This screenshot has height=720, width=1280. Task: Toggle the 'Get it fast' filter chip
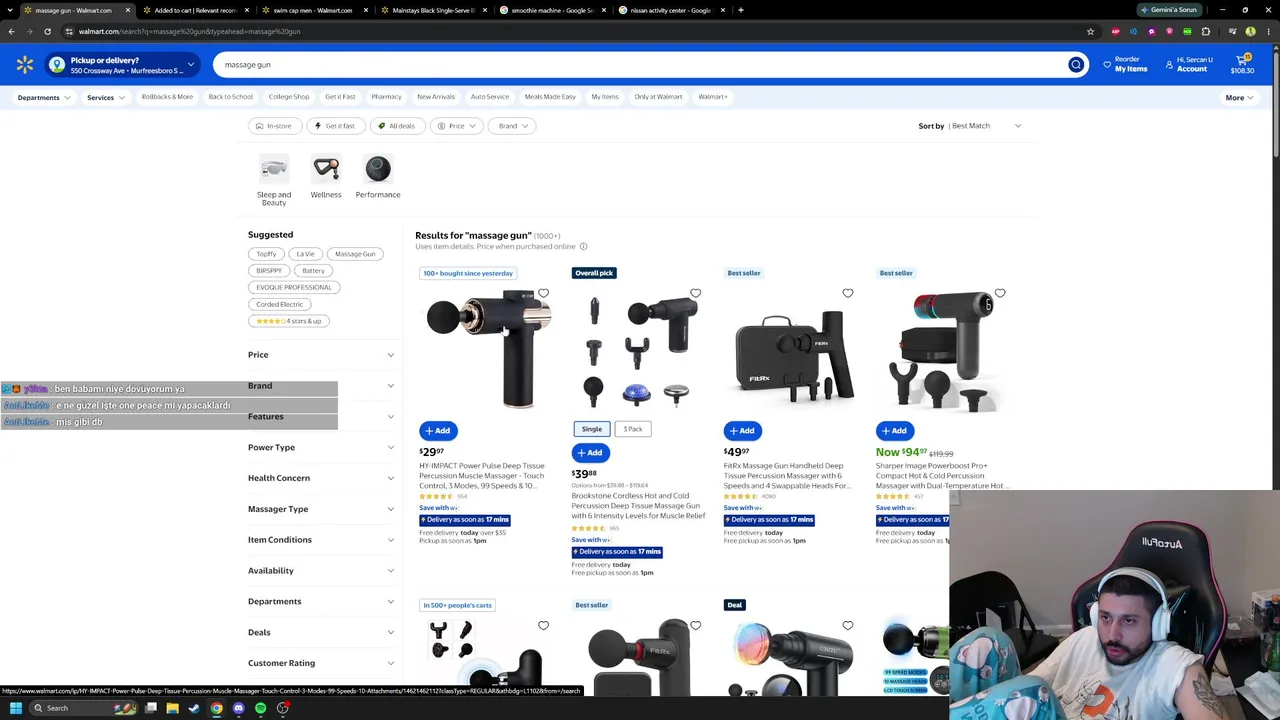pos(335,126)
